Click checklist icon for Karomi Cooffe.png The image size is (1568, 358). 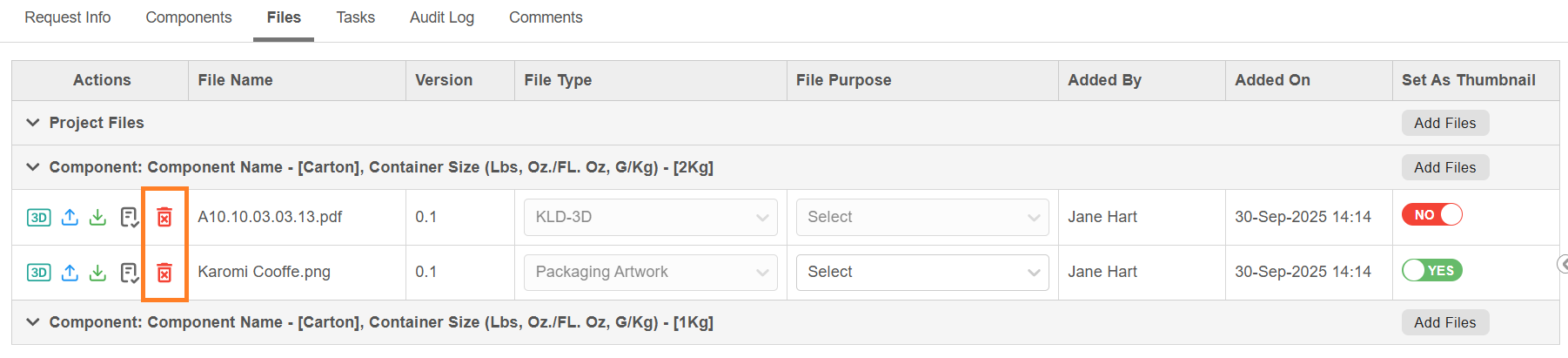click(x=130, y=273)
